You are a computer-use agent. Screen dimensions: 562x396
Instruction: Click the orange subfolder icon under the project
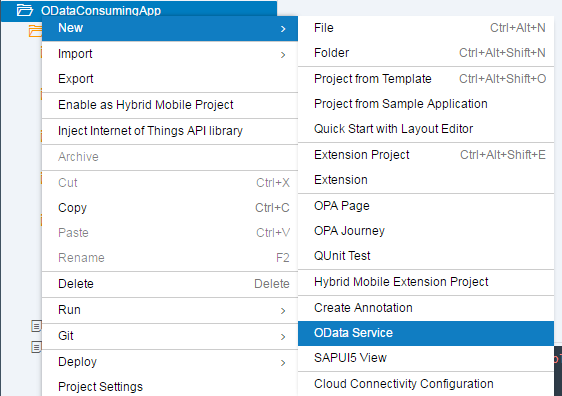click(x=35, y=31)
